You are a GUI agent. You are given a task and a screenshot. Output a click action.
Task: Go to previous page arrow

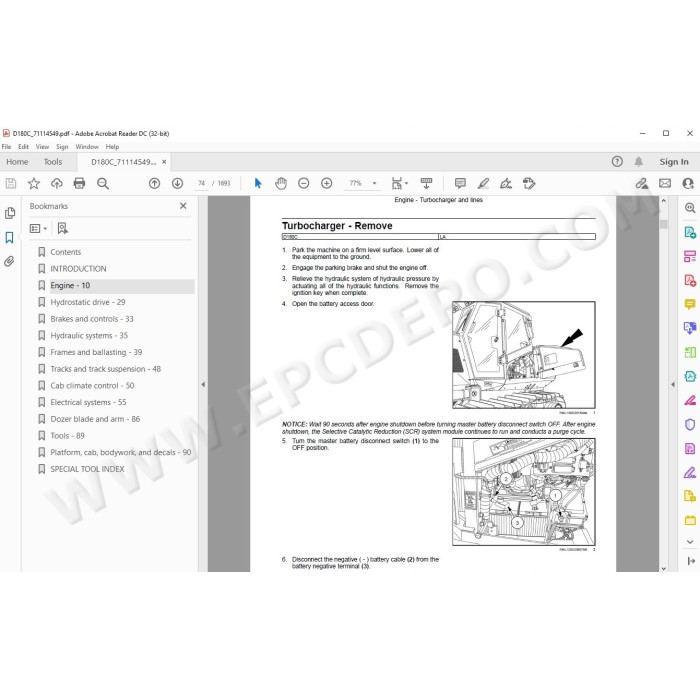click(154, 183)
